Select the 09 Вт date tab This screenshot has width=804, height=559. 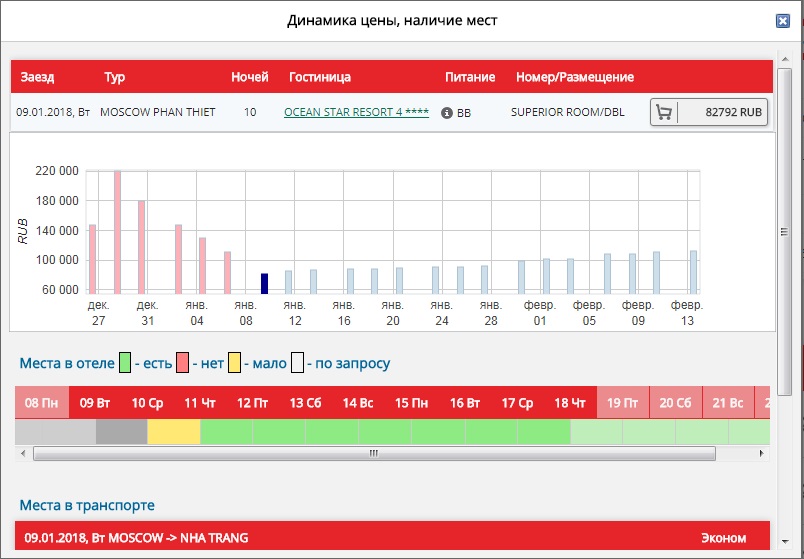pyautogui.click(x=94, y=403)
